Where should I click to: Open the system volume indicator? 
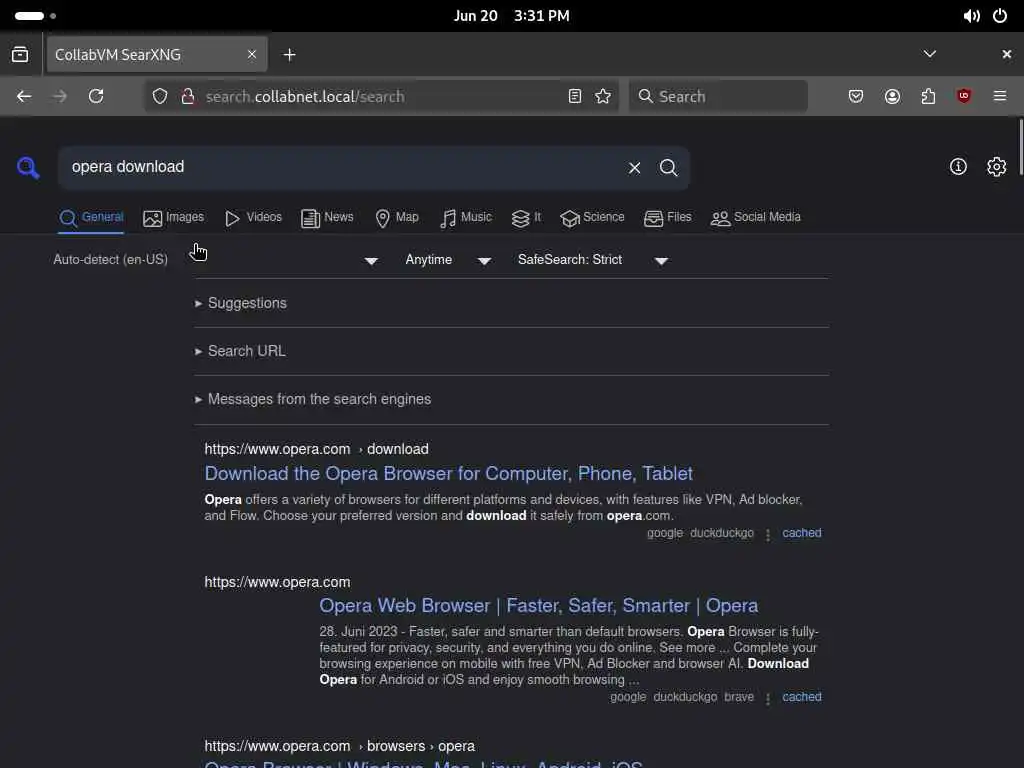pos(971,16)
